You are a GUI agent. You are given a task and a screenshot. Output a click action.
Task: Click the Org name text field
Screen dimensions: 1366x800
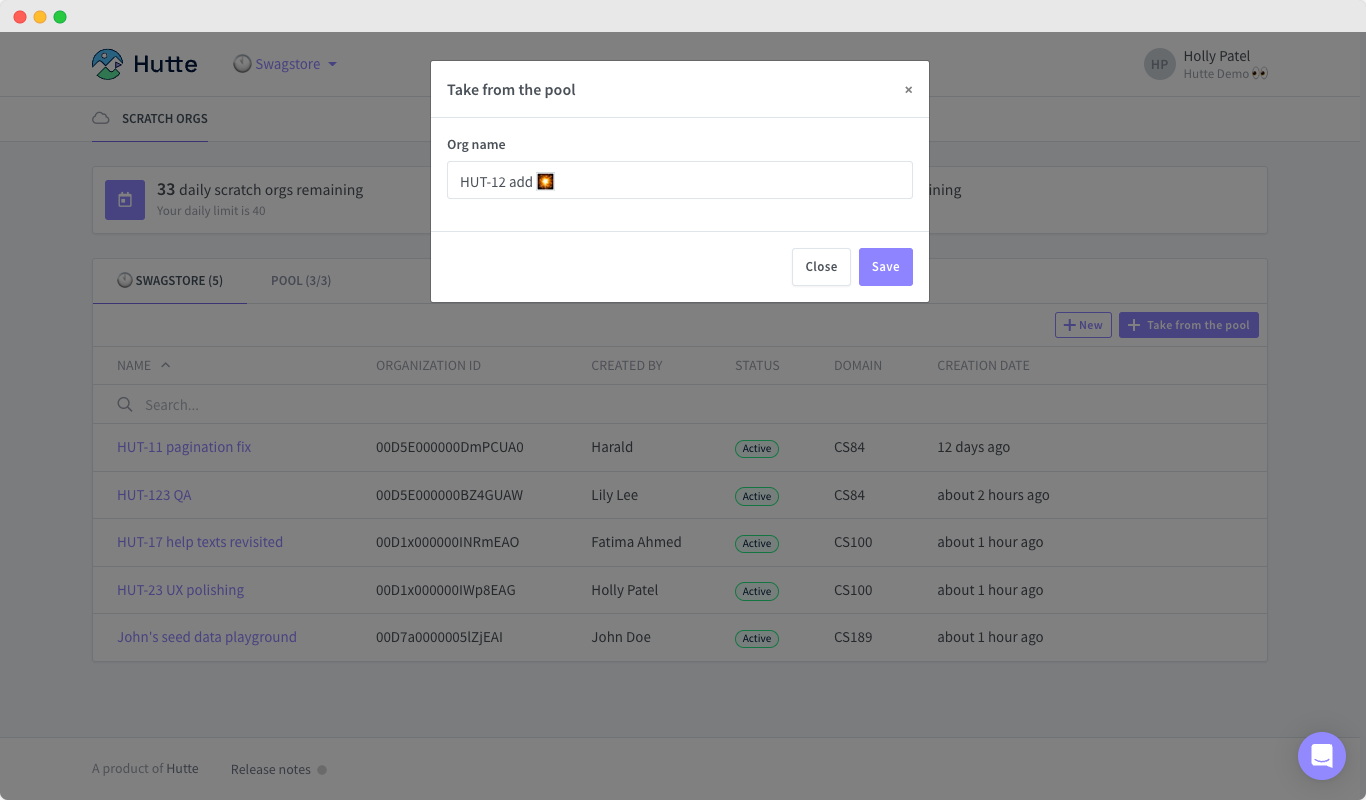pos(680,180)
